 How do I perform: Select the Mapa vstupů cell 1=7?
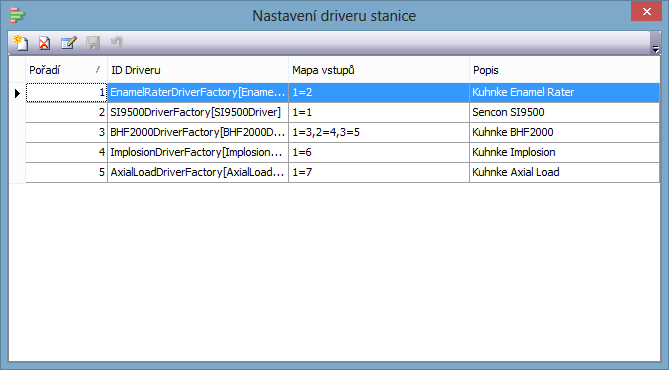click(379, 173)
